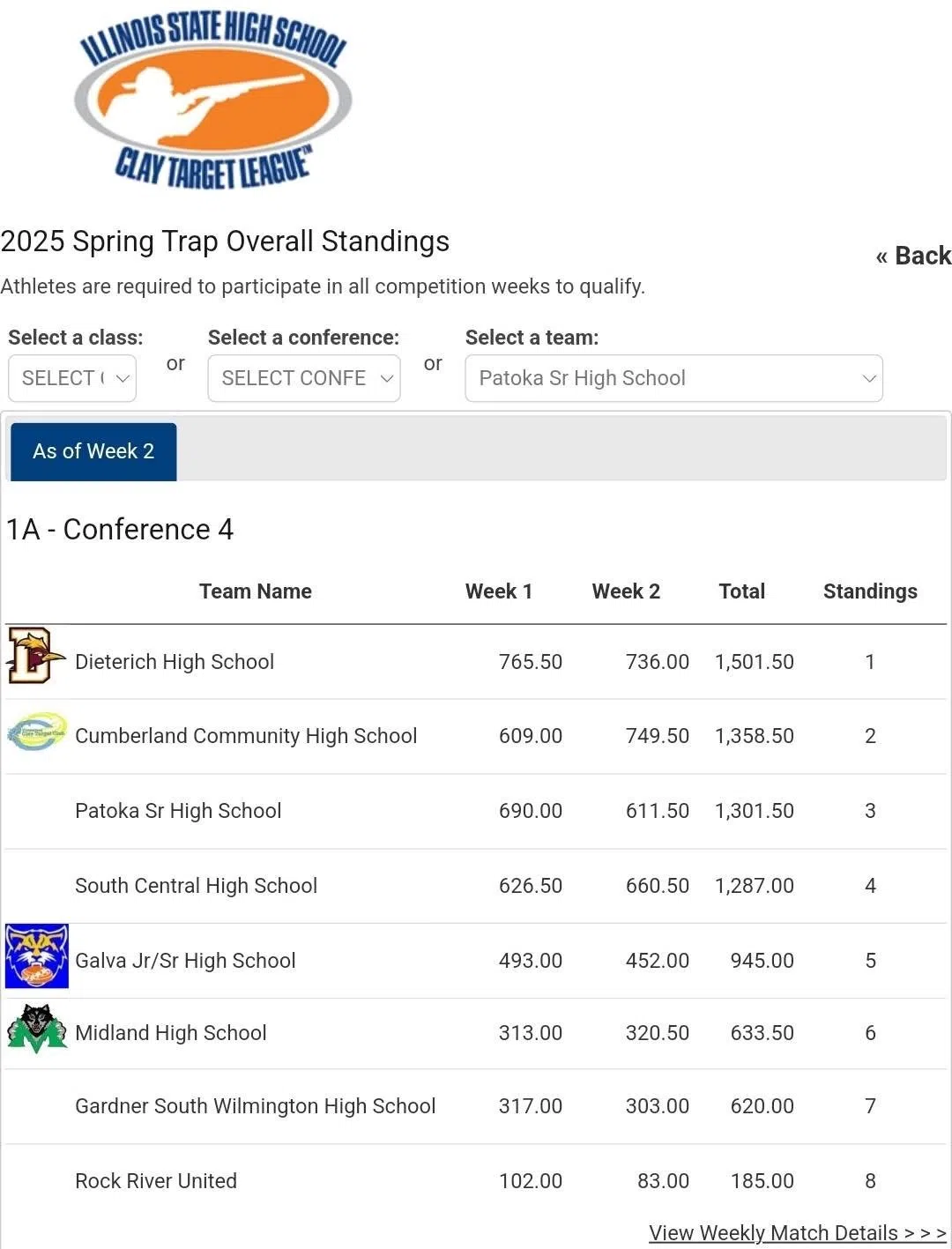Click the Standings column header

point(870,591)
